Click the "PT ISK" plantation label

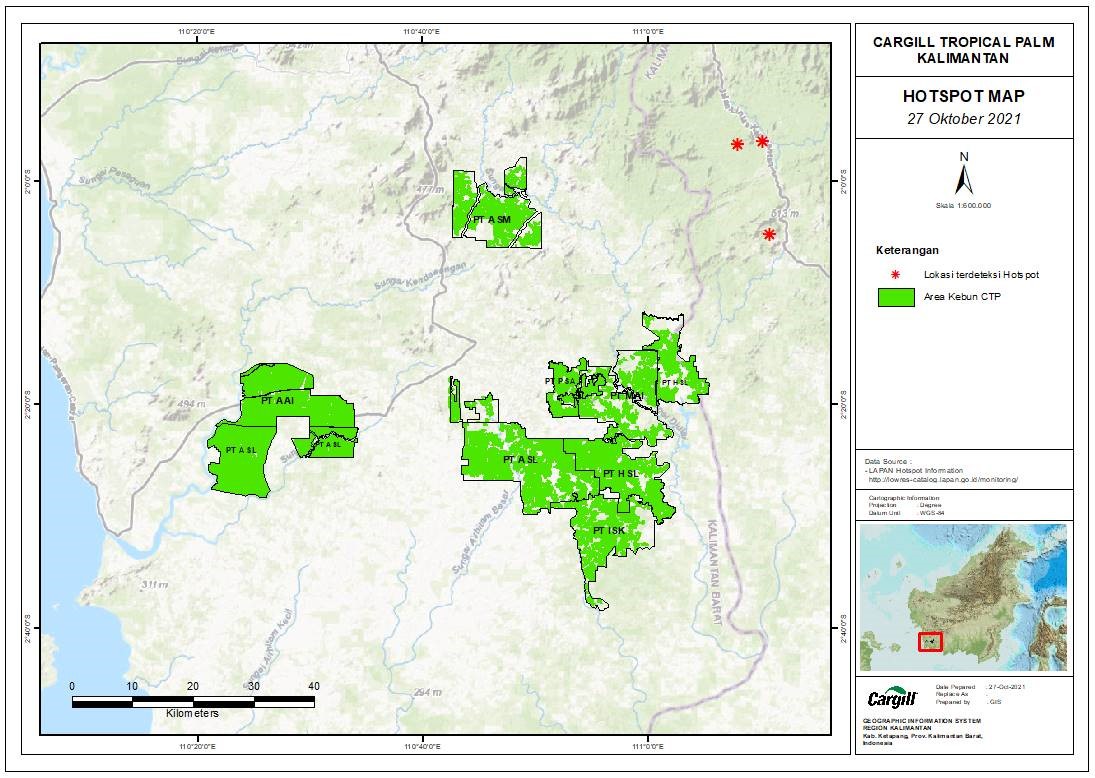609,531
